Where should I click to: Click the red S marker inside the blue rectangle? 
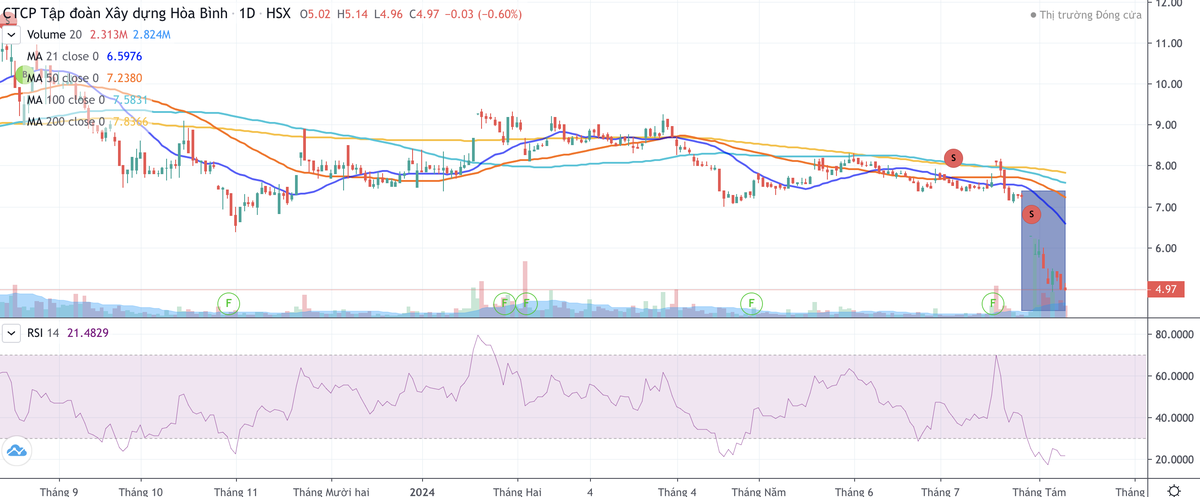tap(1031, 214)
